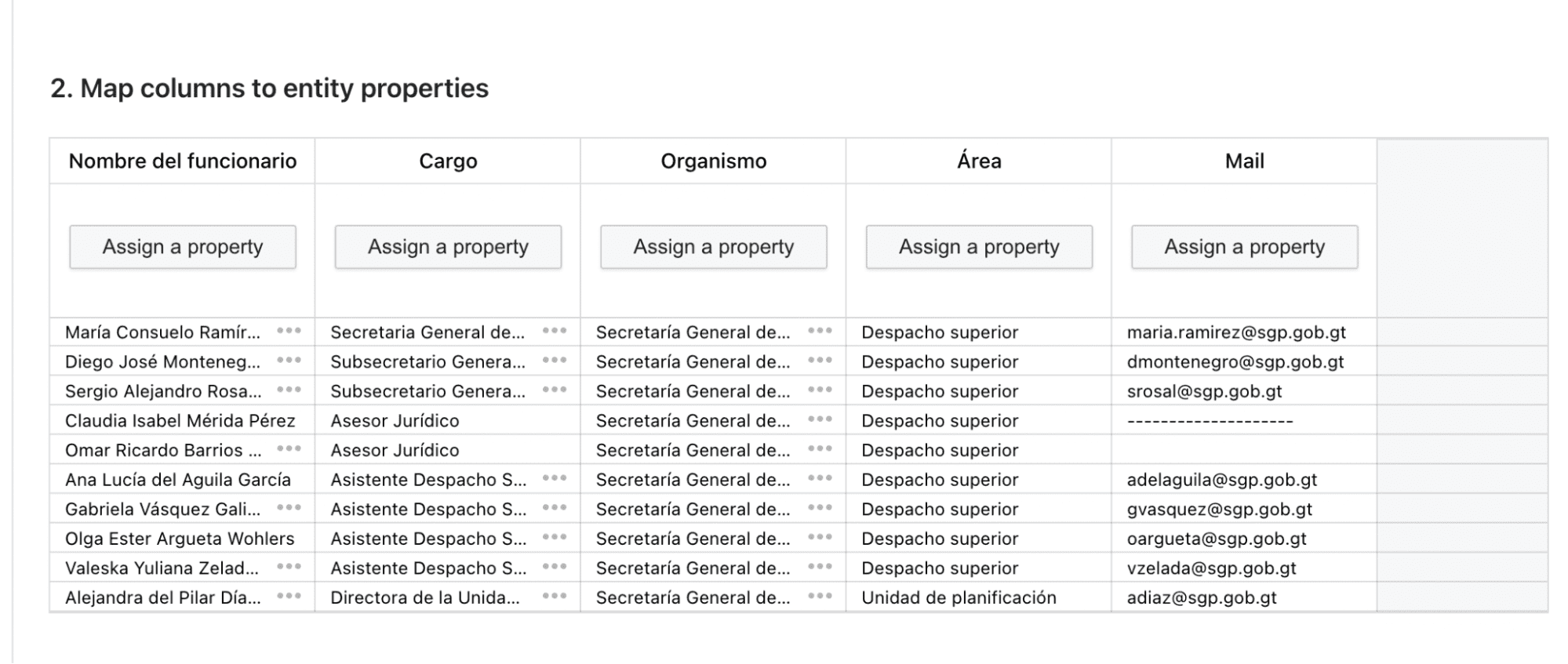Assign a property to Nombre del funcionario

[x=183, y=247]
